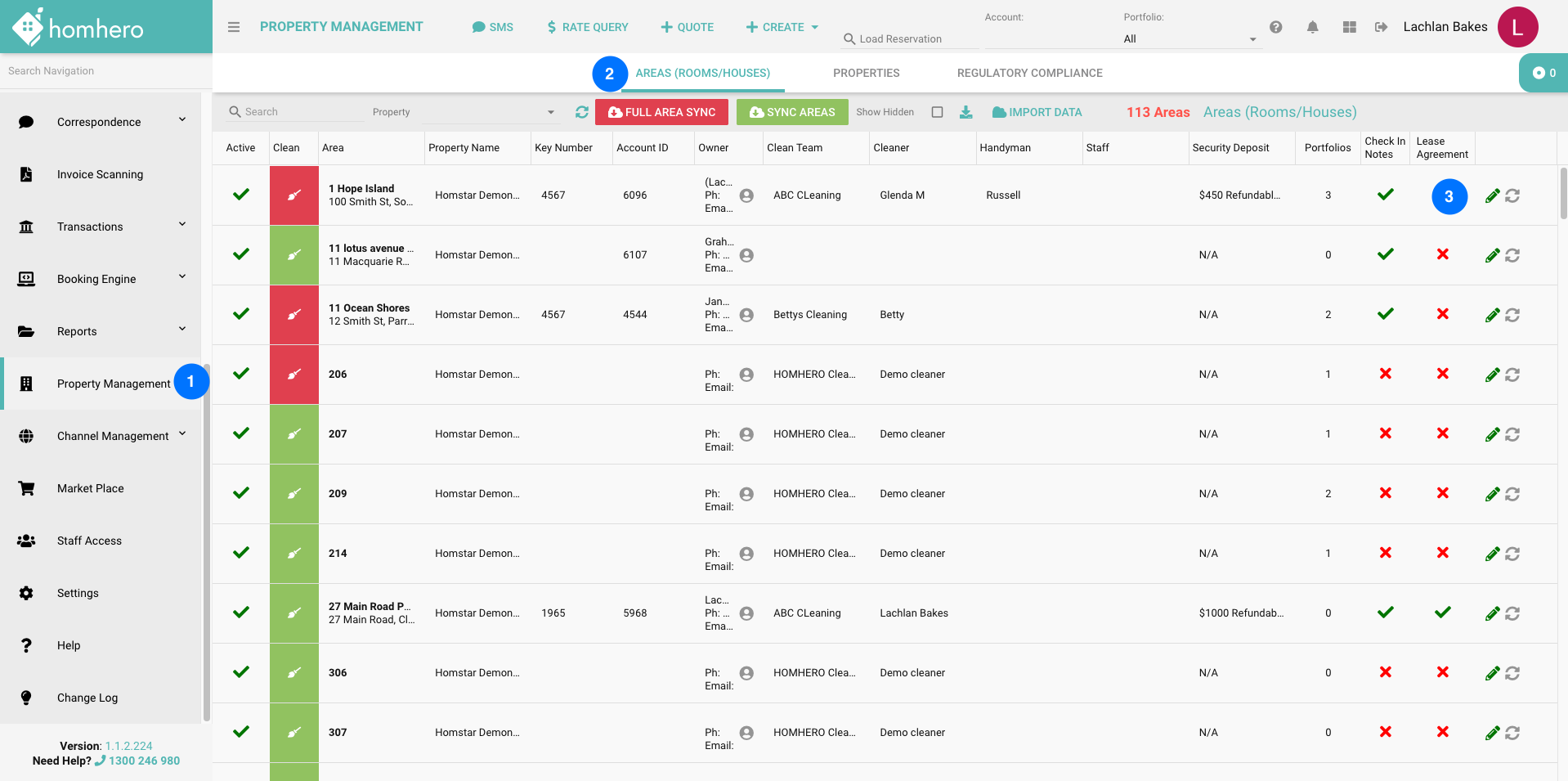Open the notifications bell
The height and width of the screenshot is (781, 1568).
point(1312,27)
